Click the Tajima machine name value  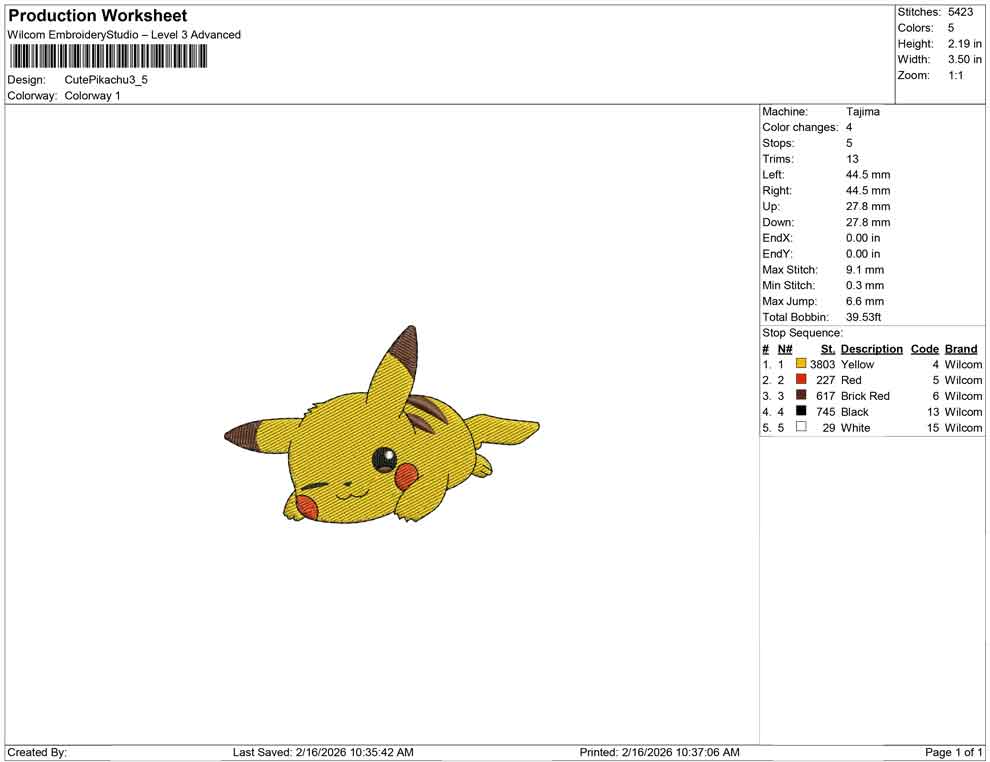pyautogui.click(x=862, y=112)
